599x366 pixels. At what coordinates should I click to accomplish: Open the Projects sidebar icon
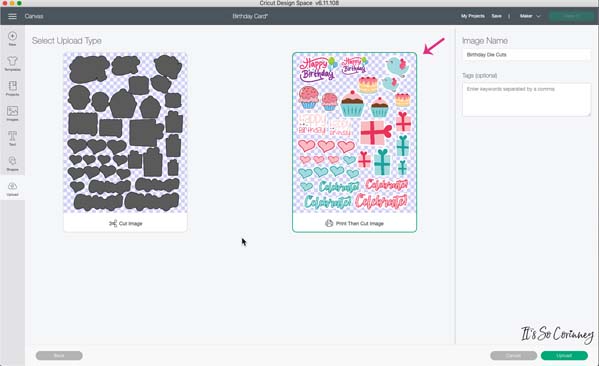pos(12,88)
